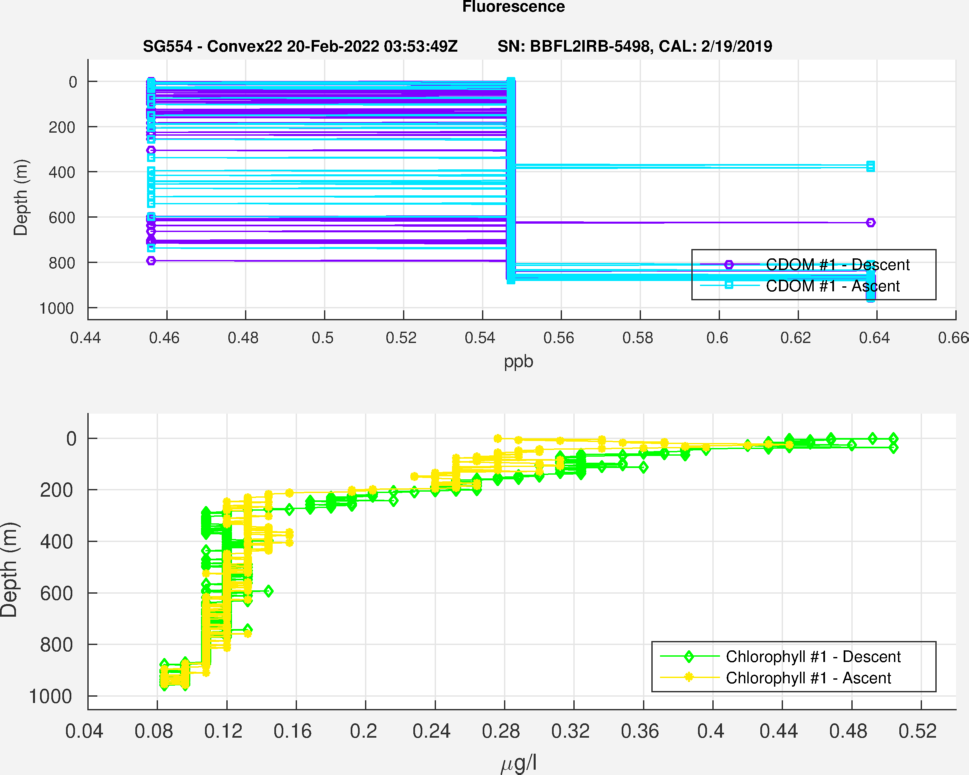Click the '0.46' tick on ppb axis
The image size is (969, 775).
pyautogui.click(x=164, y=338)
